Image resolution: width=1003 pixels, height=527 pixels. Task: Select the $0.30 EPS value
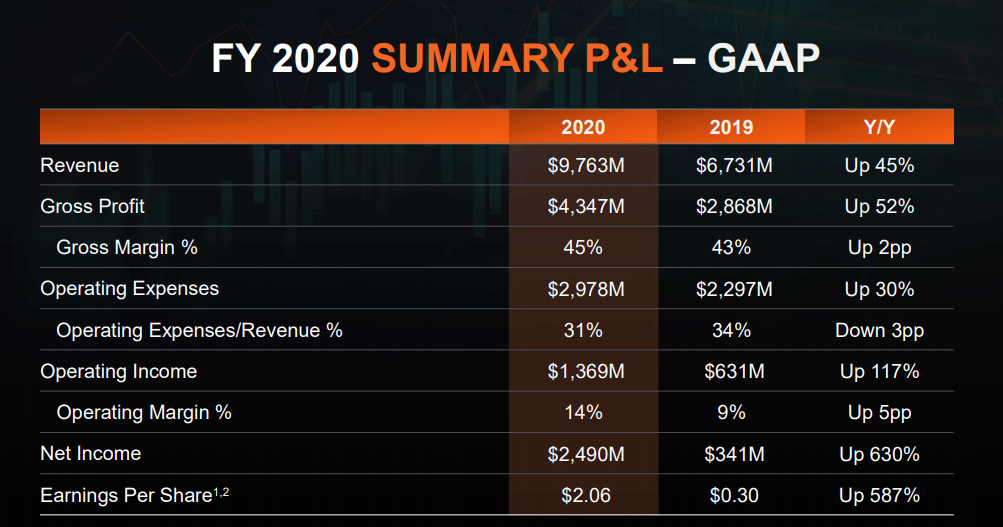(x=734, y=496)
